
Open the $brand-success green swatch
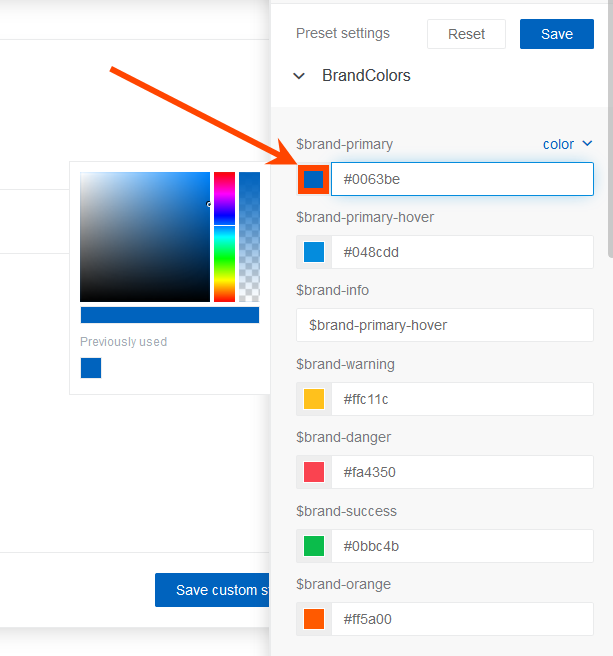click(314, 546)
